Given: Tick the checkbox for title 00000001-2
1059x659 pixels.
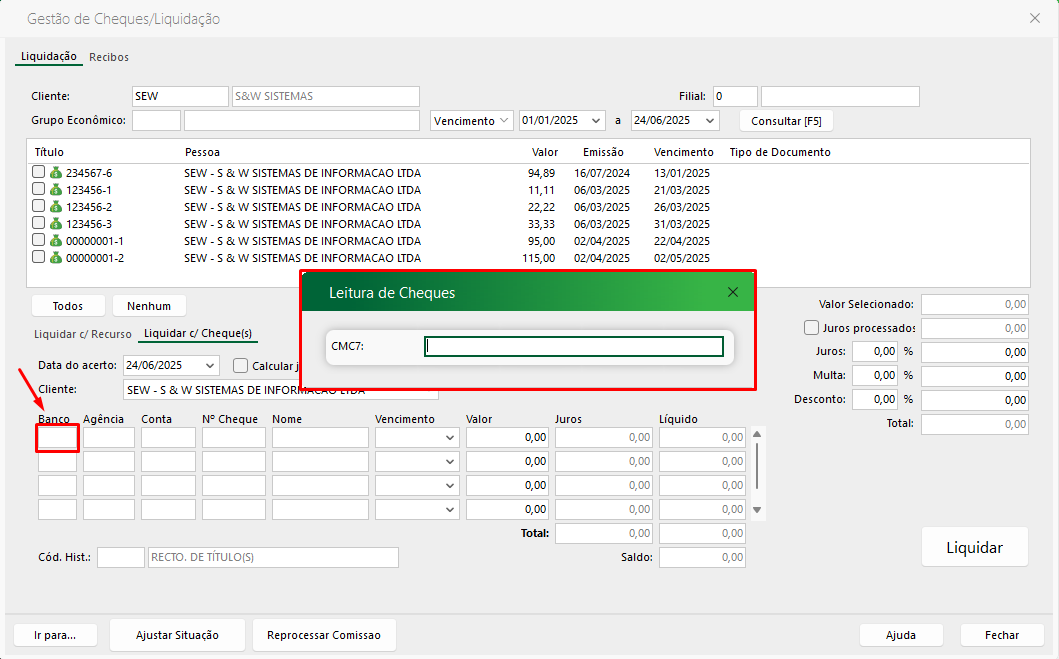Looking at the screenshot, I should pos(39,258).
